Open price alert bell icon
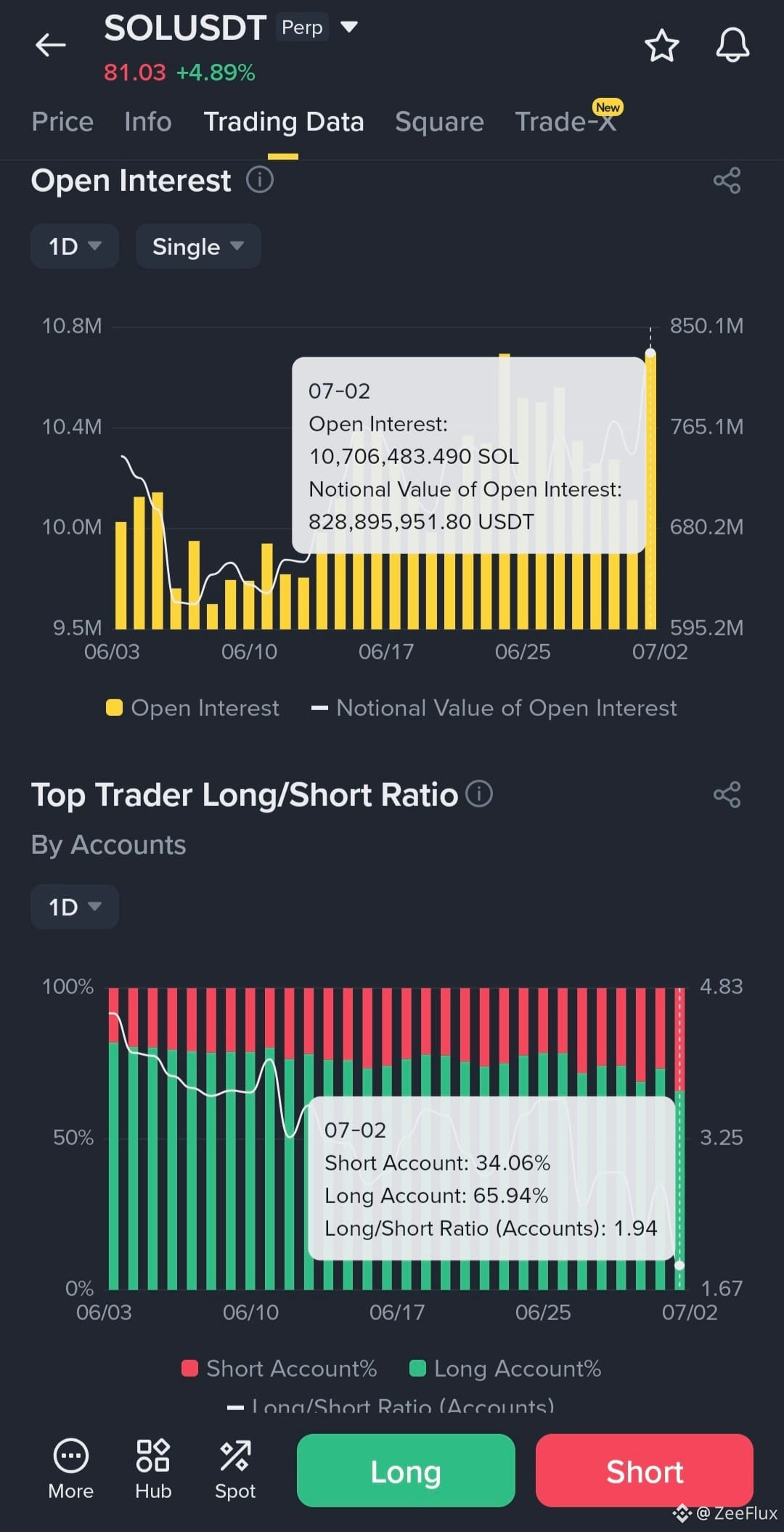 [732, 46]
